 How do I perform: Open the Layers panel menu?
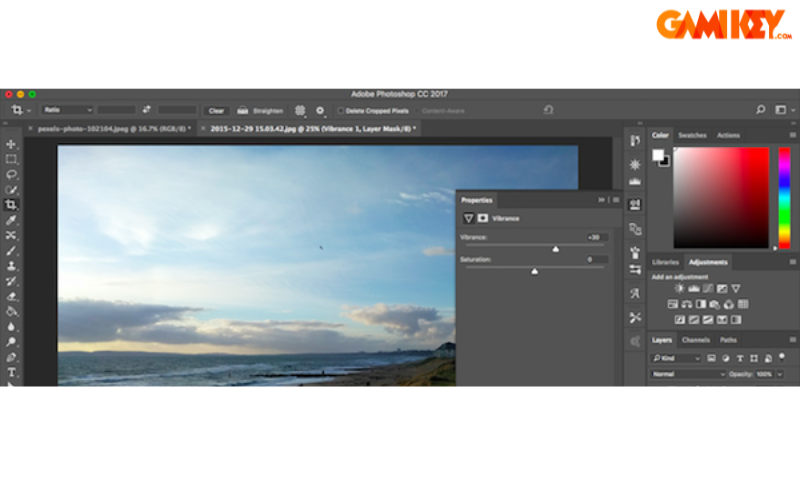792,340
